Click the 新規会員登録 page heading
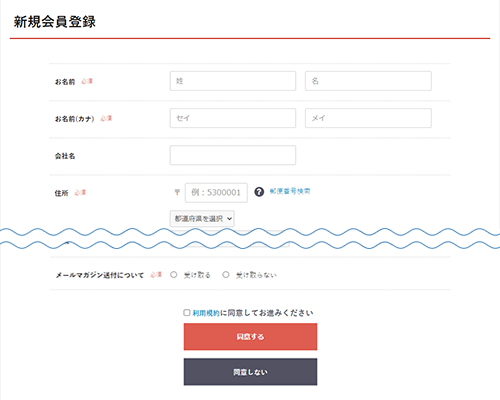The height and width of the screenshot is (400, 500). pos(55,22)
